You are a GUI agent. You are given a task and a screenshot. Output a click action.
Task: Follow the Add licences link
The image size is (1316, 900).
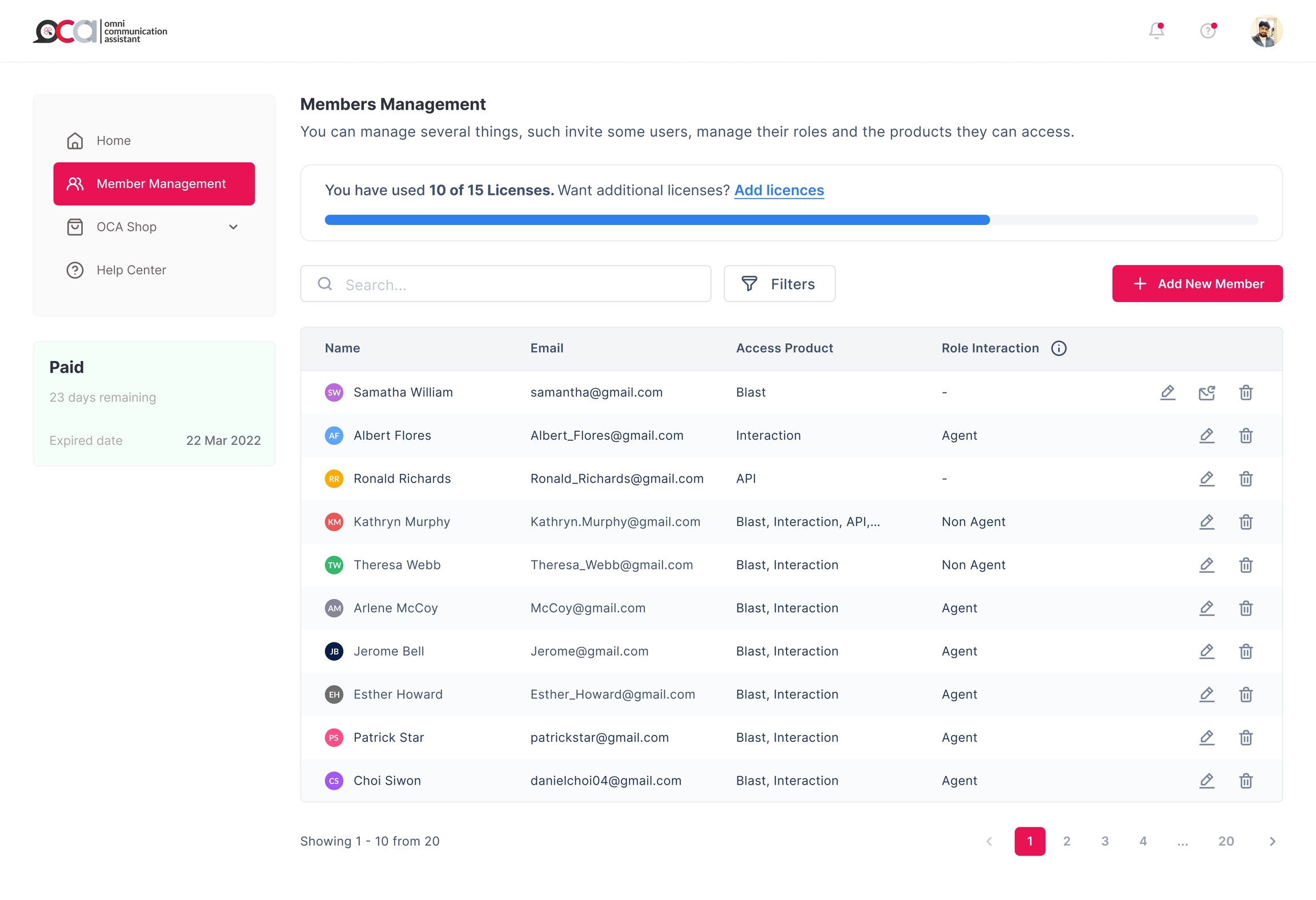(779, 190)
